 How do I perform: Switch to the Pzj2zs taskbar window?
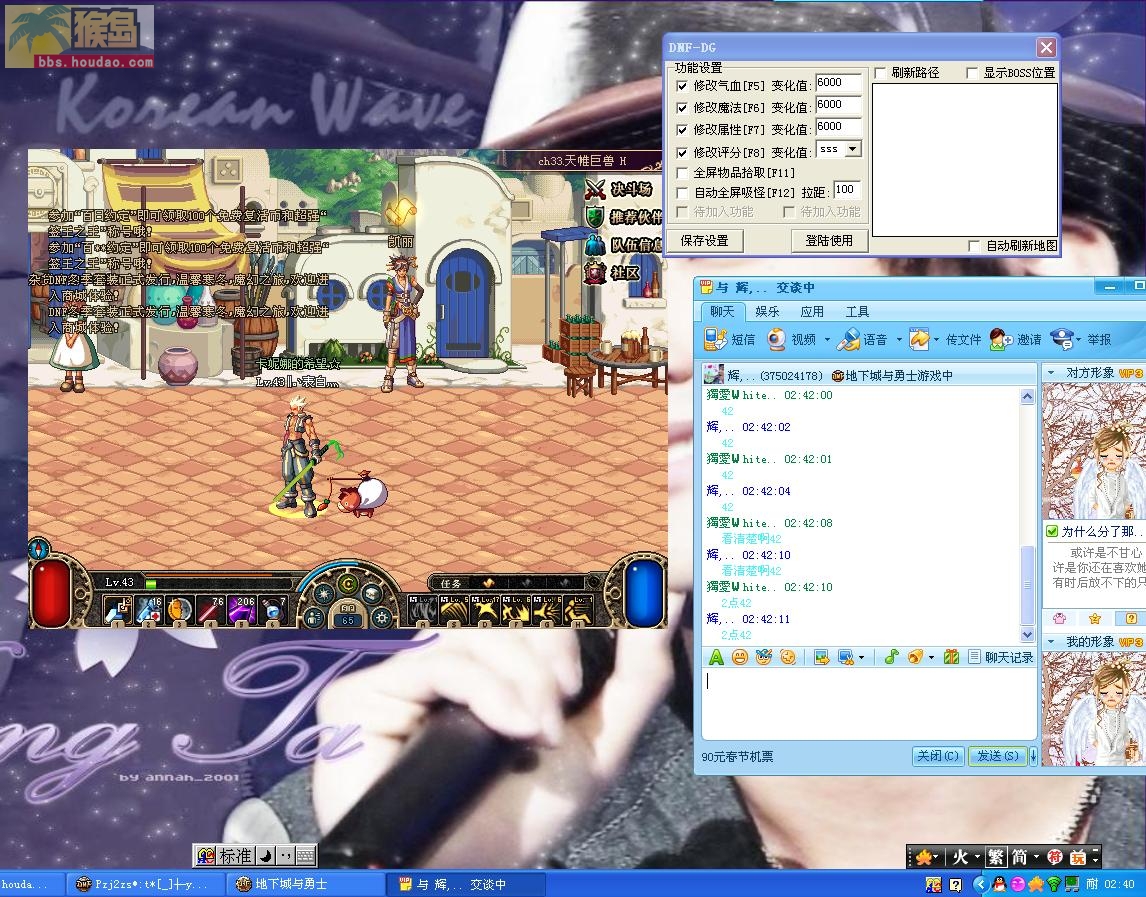pyautogui.click(x=146, y=885)
